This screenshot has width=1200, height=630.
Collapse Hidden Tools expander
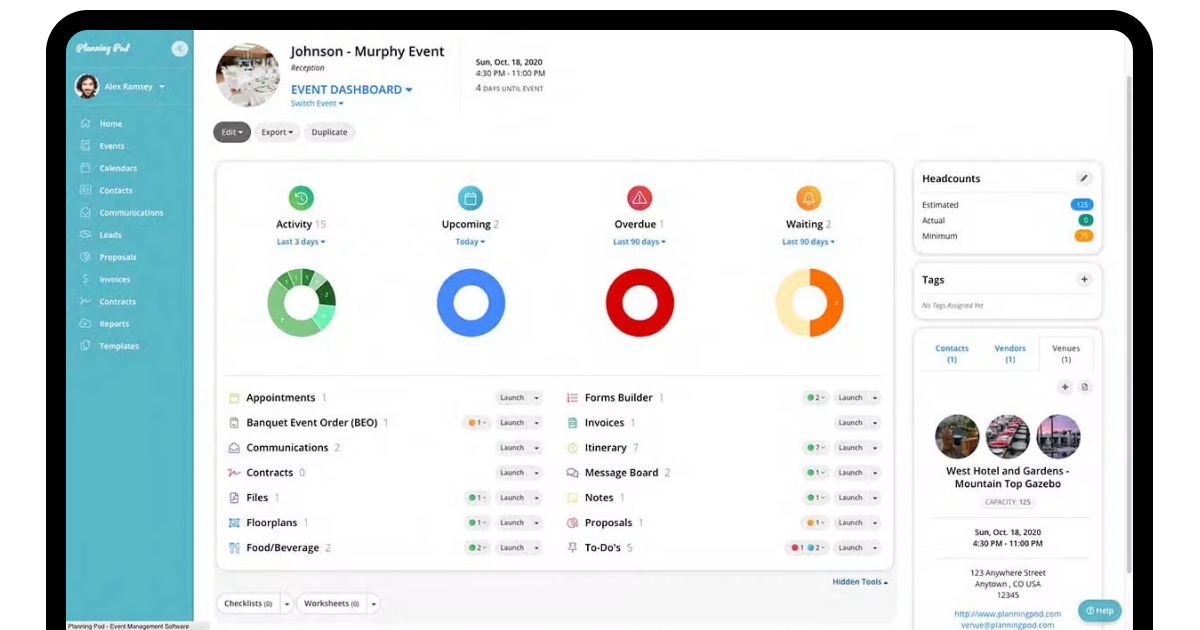[x=860, y=582]
